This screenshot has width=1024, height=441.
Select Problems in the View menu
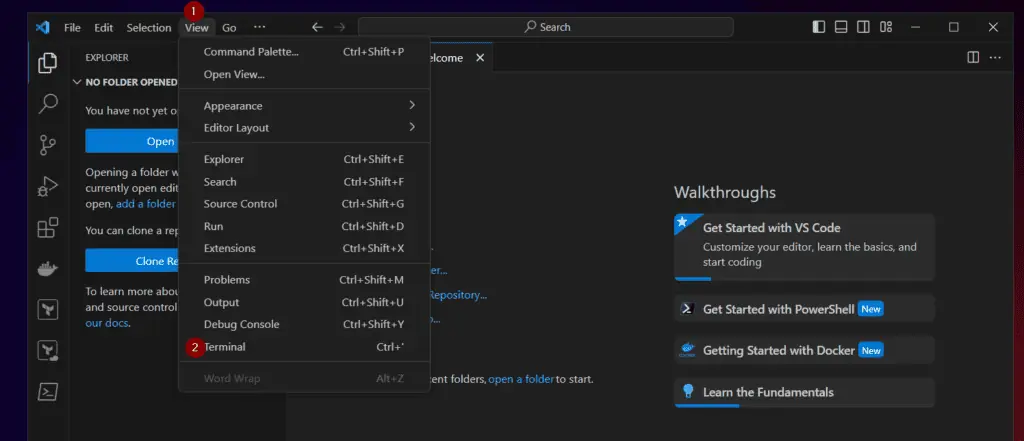coord(304,280)
